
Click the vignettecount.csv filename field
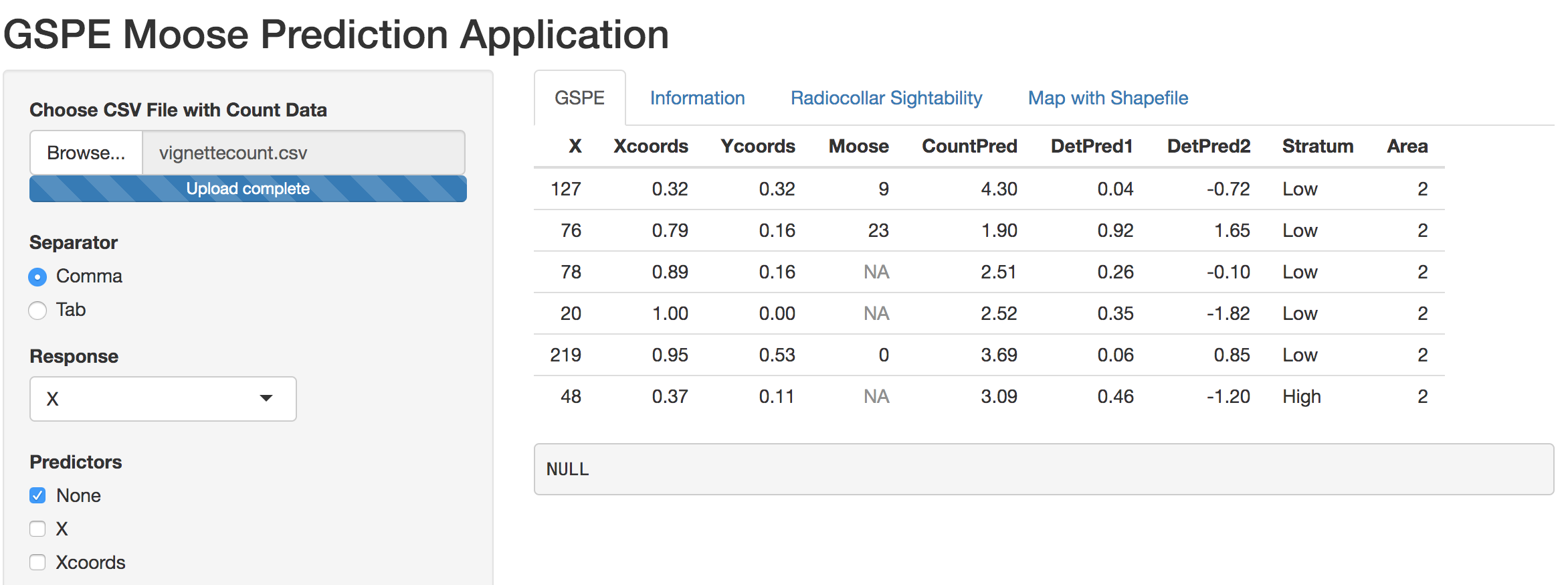click(x=304, y=153)
